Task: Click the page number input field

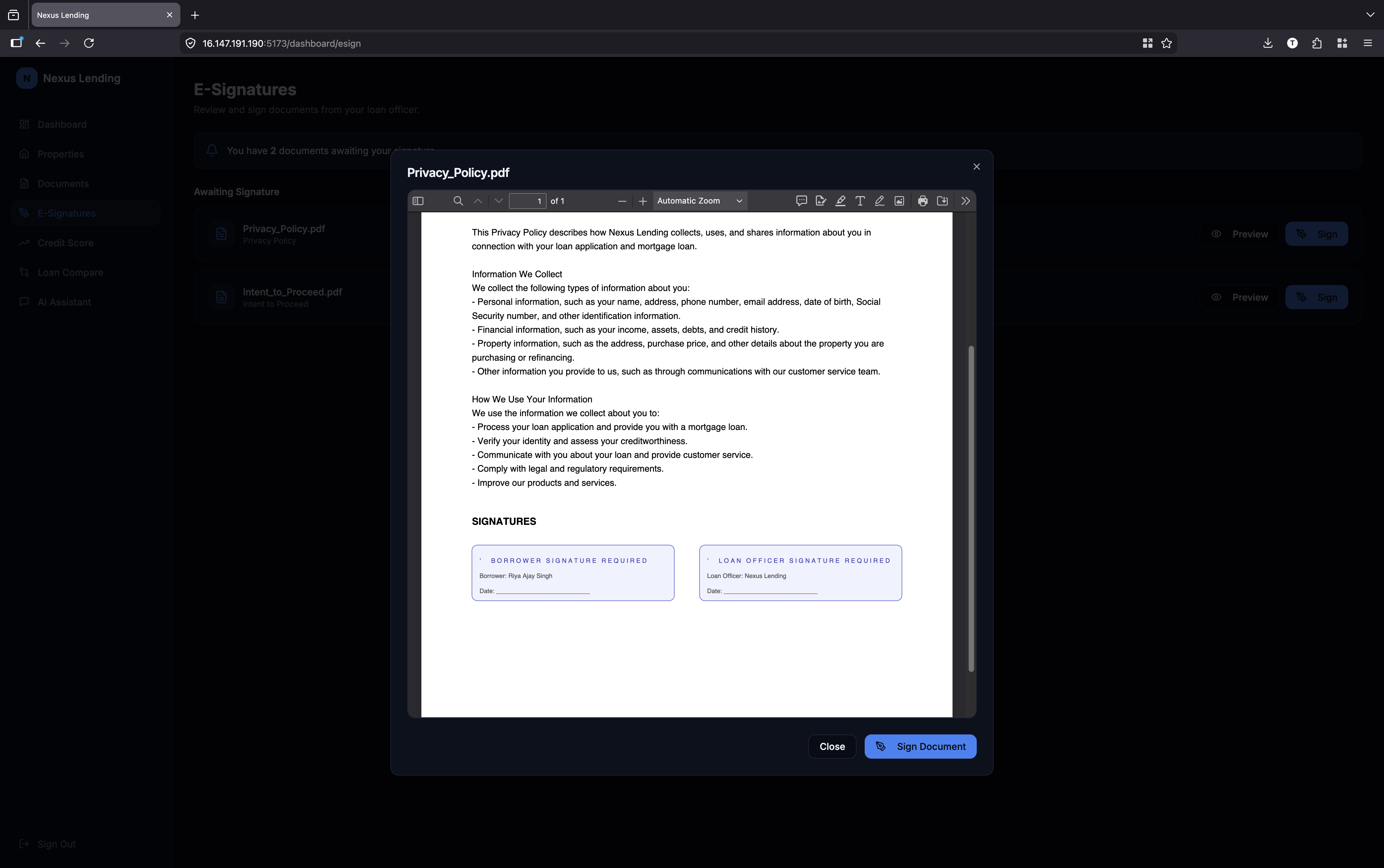Action: pyautogui.click(x=527, y=201)
